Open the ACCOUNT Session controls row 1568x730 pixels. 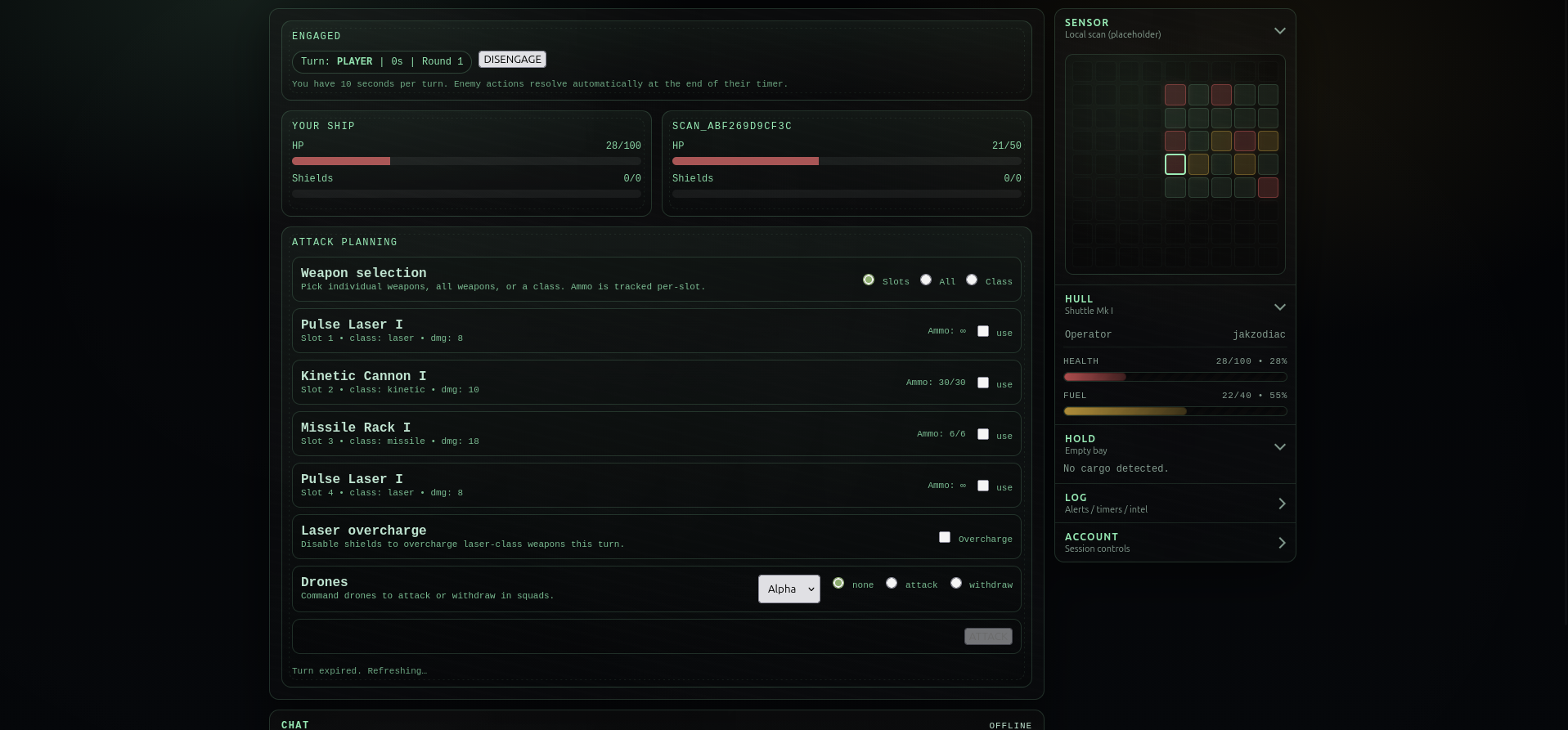coord(1175,543)
